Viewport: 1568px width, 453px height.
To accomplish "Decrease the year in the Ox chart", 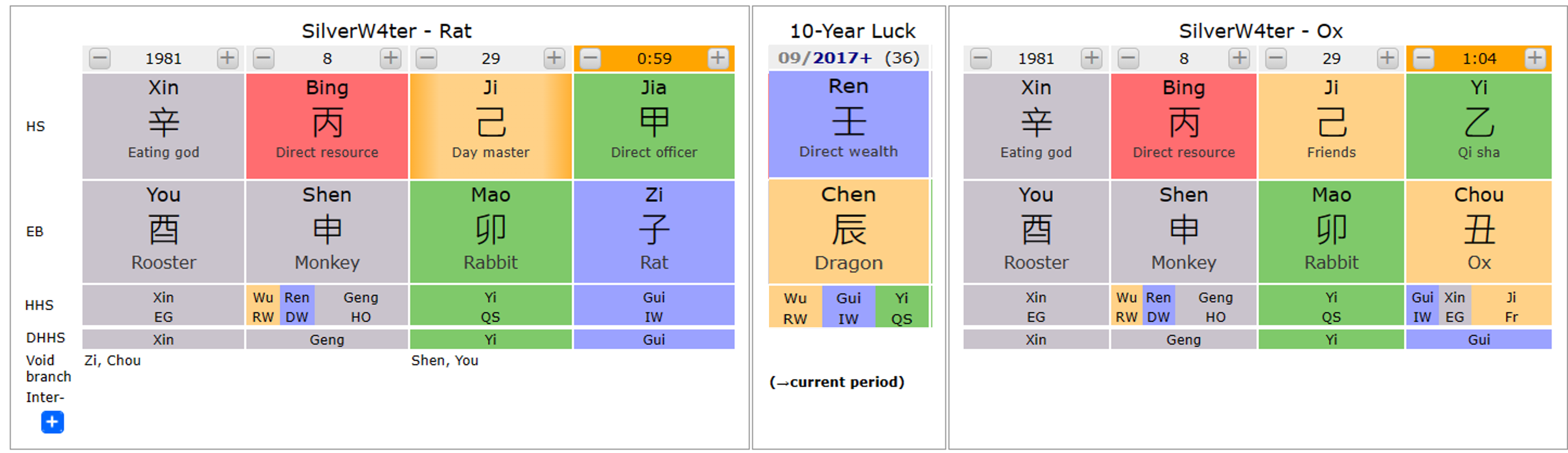I will tap(980, 58).
